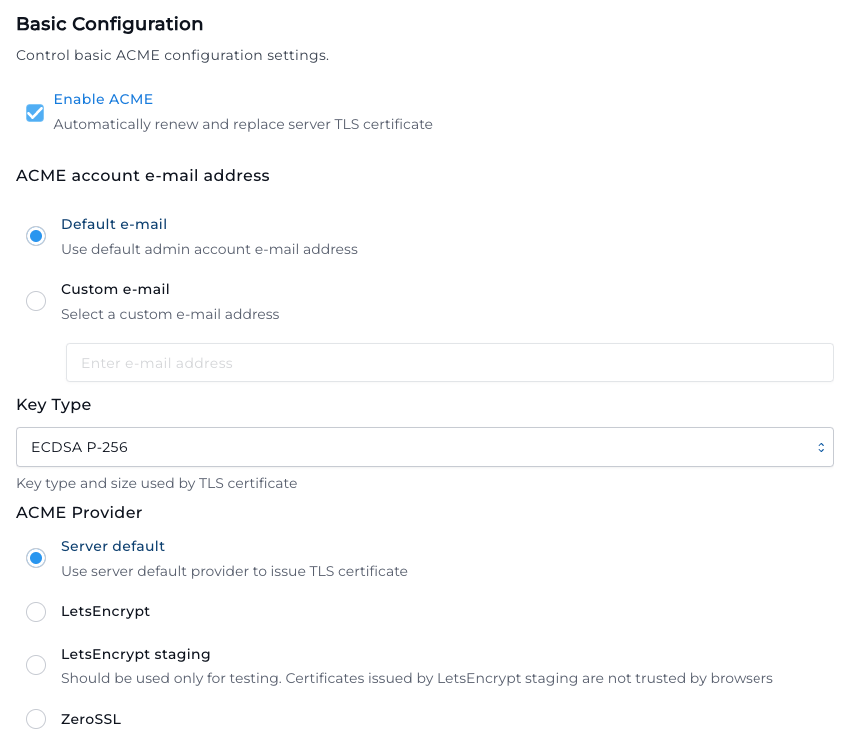Screen dimensions: 851x743
Task: Click the Key Type dropdown chevron icon
Action: tap(819, 447)
